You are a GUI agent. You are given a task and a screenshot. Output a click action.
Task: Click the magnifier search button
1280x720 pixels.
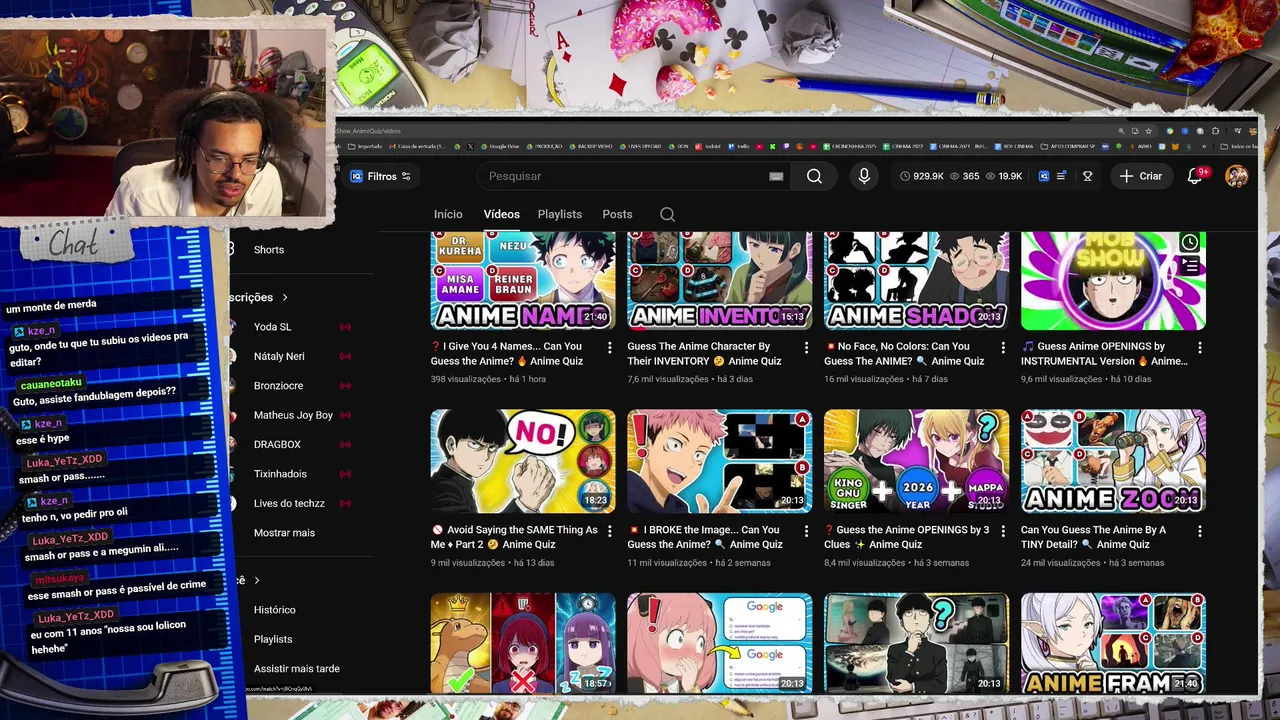click(x=814, y=176)
